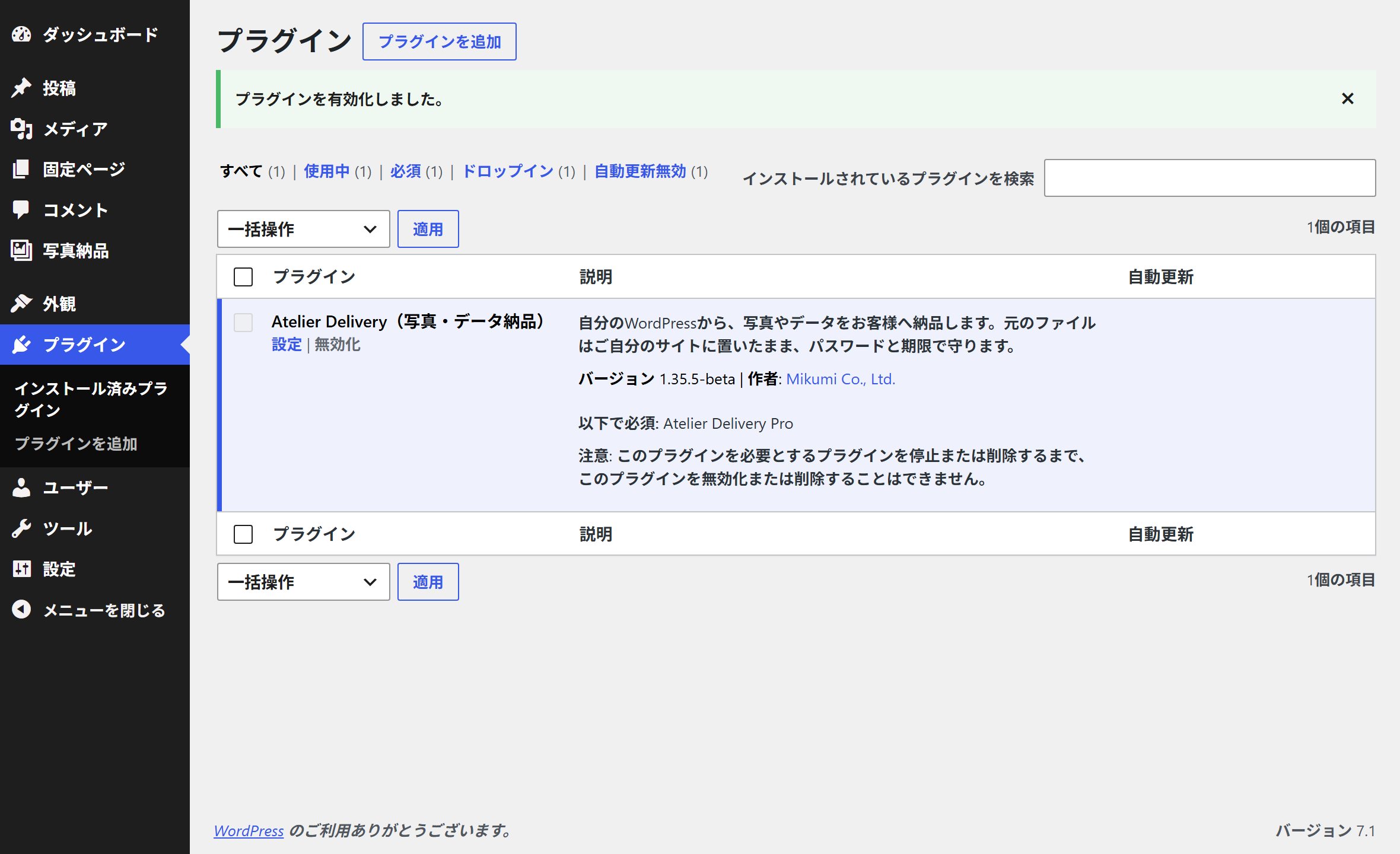This screenshot has height=854, width=1400.
Task: Open ツール menu label in sidebar
Action: pyautogui.click(x=68, y=528)
